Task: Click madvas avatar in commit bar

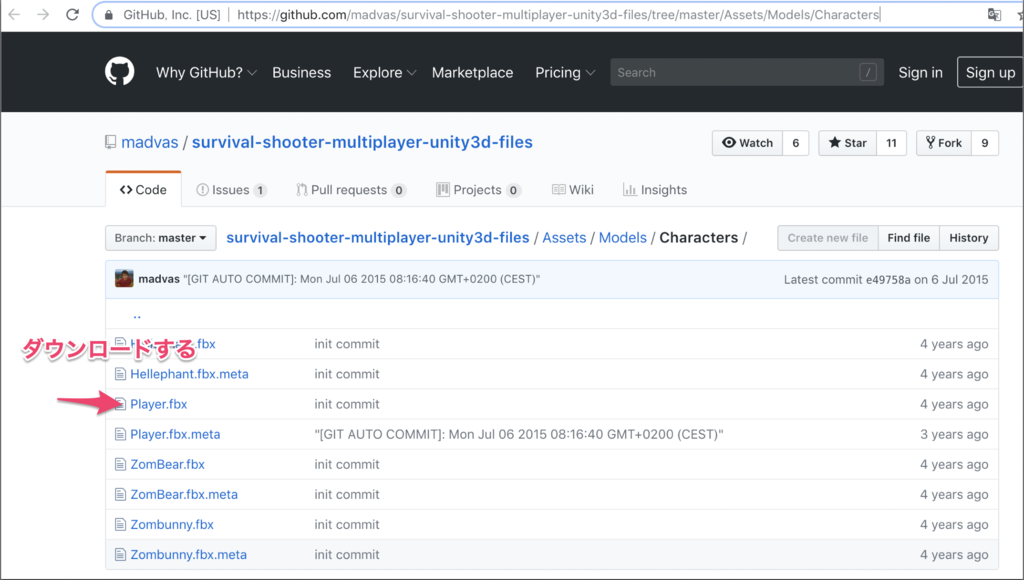Action: [x=124, y=279]
